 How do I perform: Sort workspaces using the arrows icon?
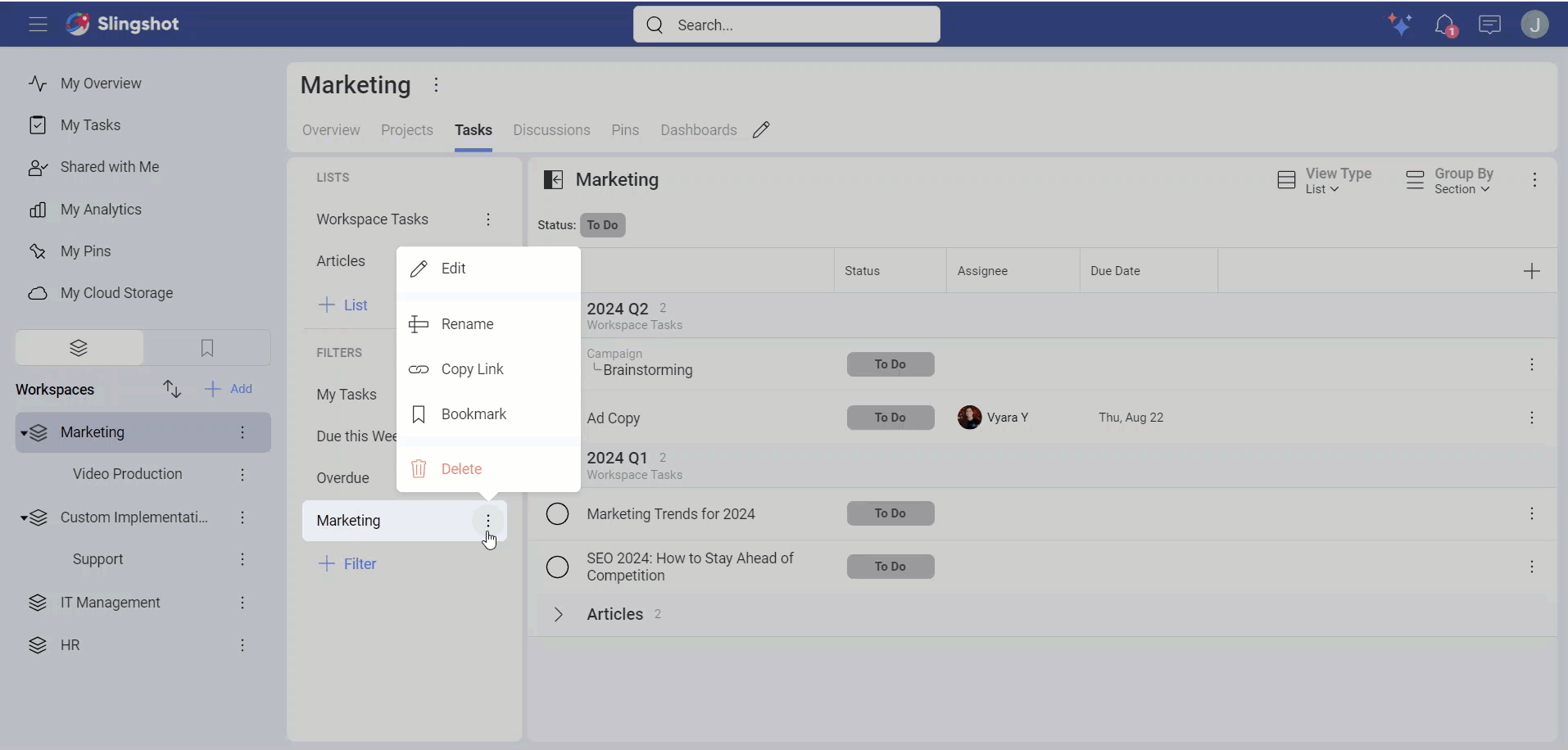click(x=172, y=389)
